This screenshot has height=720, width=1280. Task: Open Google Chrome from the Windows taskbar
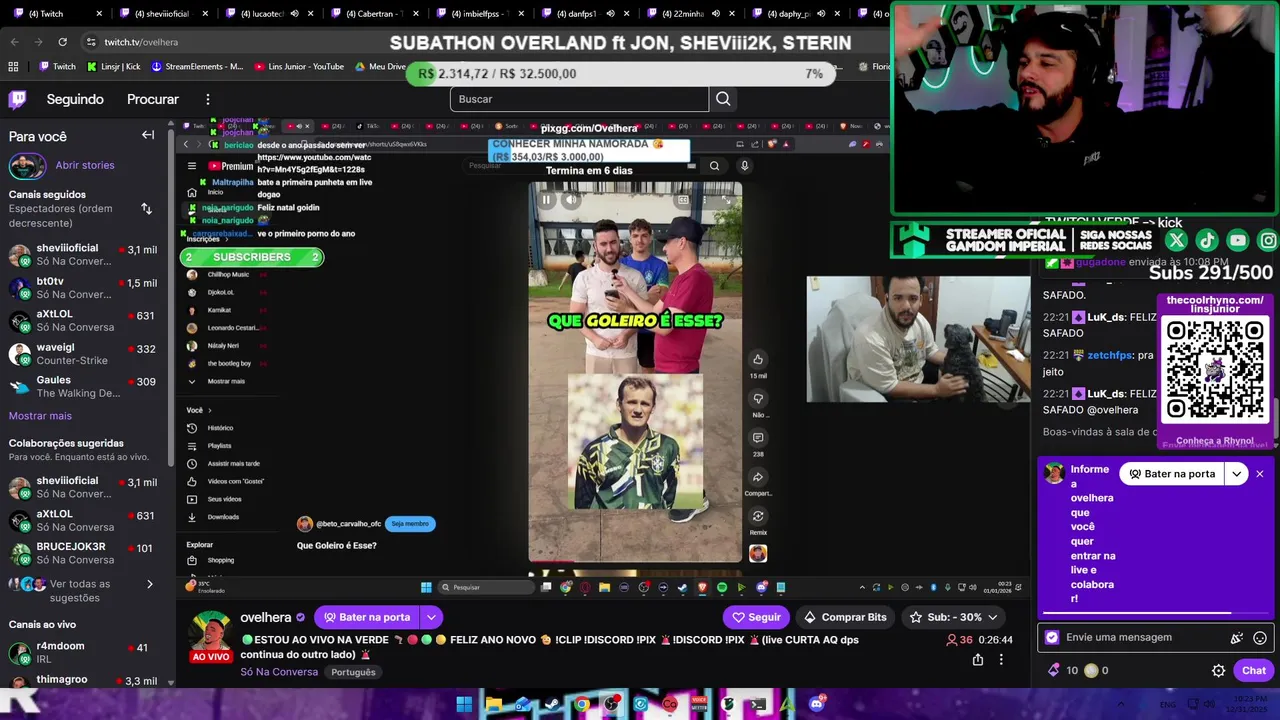582,704
